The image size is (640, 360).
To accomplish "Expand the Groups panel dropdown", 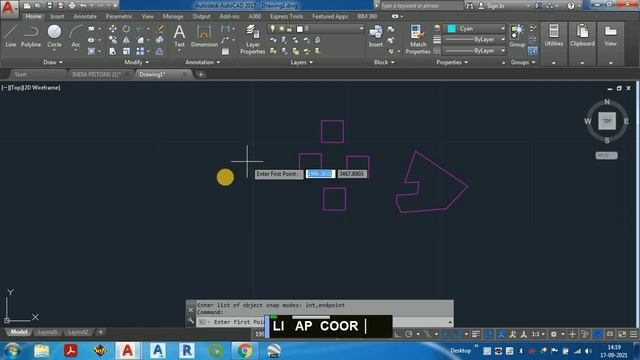I will click(x=523, y=62).
